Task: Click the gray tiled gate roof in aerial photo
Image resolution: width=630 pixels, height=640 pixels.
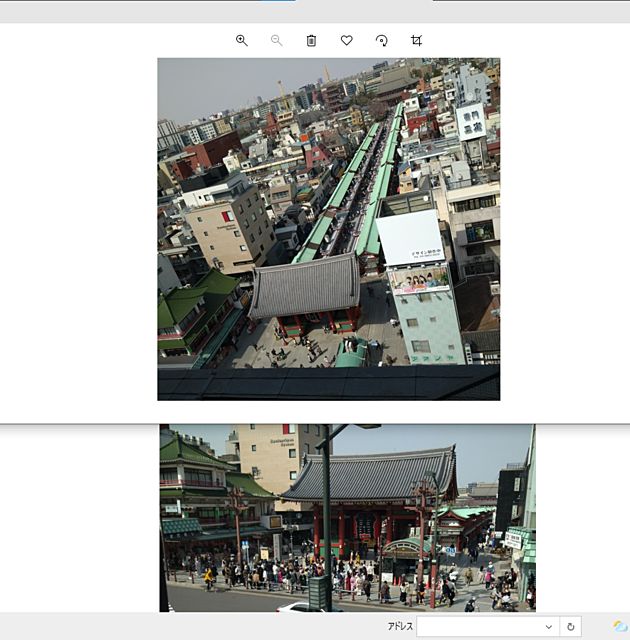Action: coord(304,285)
